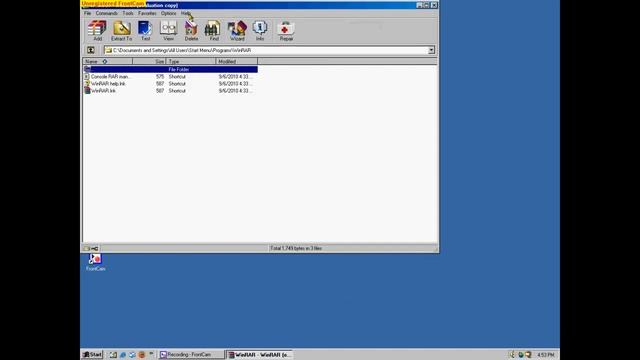Screen dimensions: 640x360
Task: Click the Start button on taskbar
Action: [x=93, y=355]
